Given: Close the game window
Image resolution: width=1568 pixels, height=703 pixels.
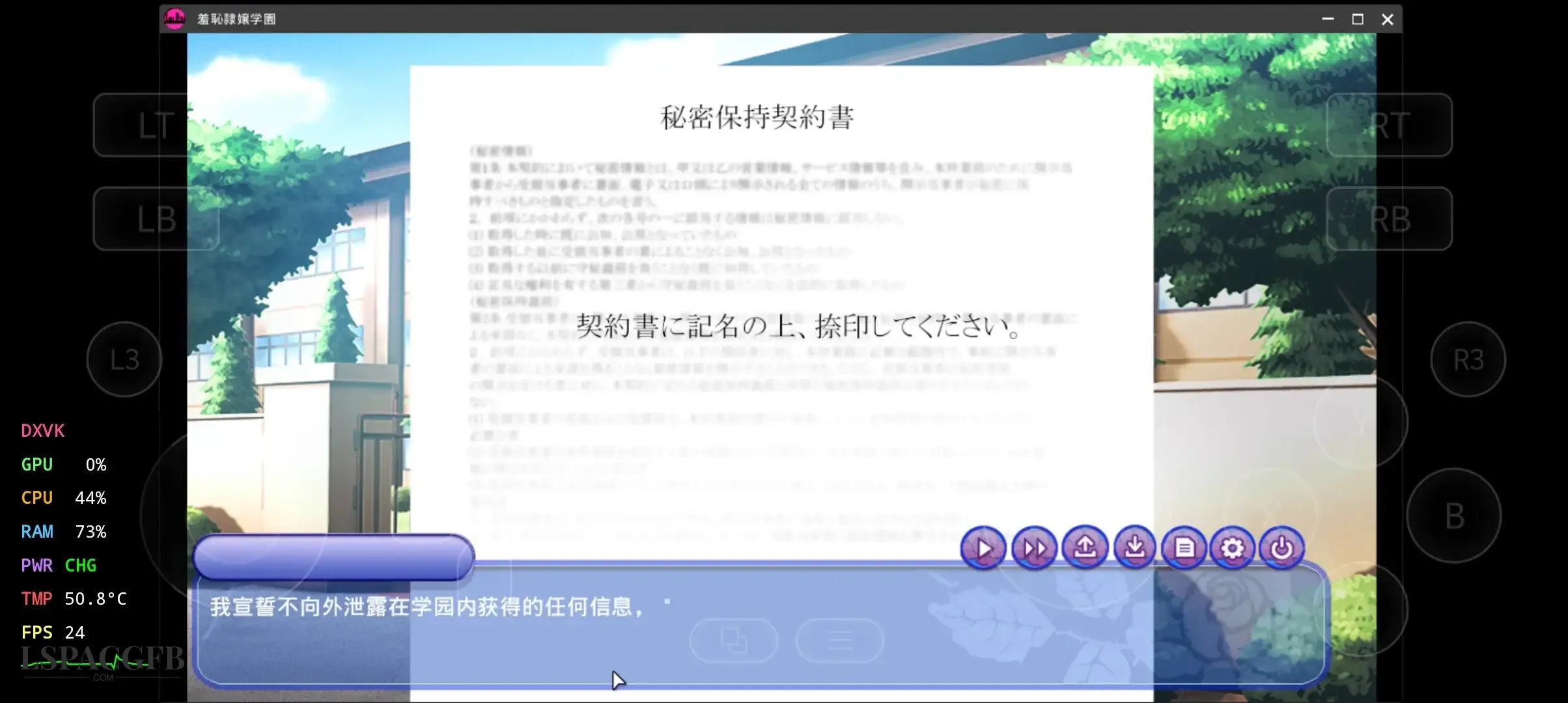Looking at the screenshot, I should tap(1388, 19).
